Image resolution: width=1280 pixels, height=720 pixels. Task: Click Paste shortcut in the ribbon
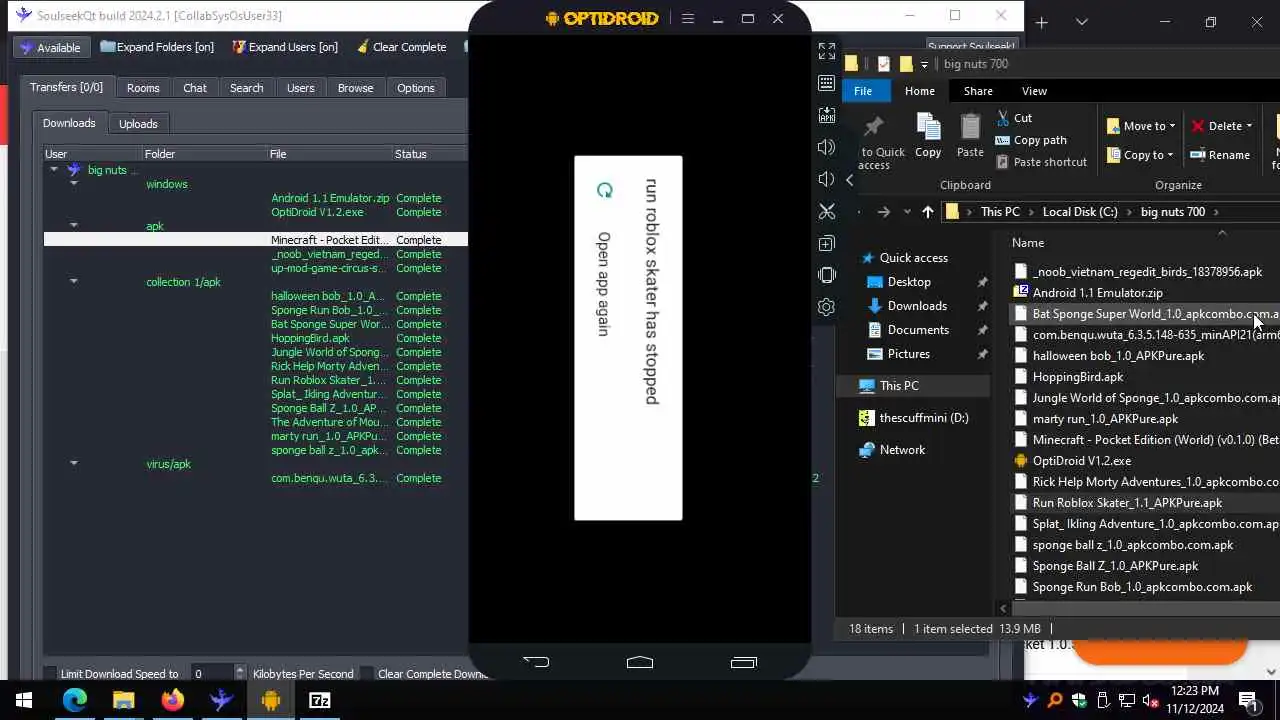[x=1041, y=162]
